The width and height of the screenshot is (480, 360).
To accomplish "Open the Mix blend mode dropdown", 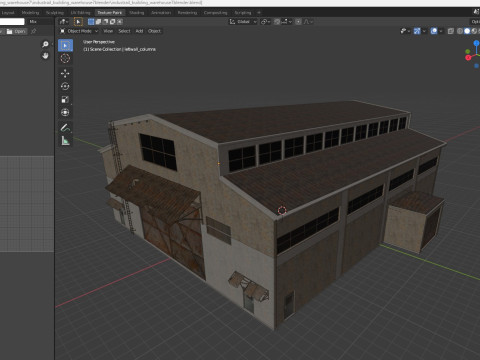I will coord(40,22).
